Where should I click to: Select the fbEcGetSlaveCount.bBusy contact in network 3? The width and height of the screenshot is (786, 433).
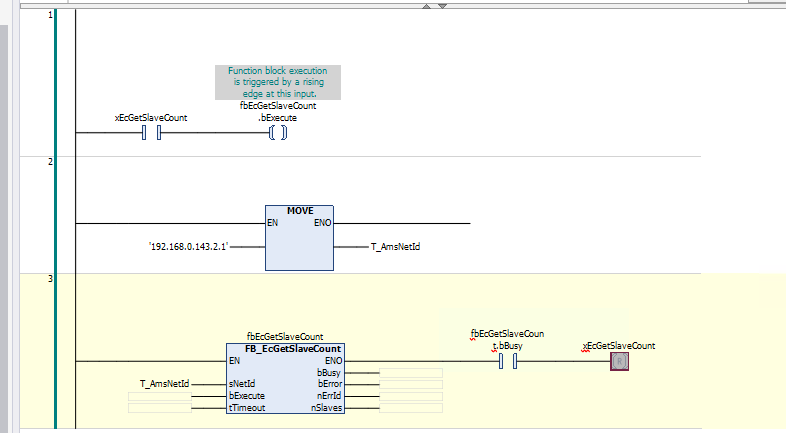(508, 361)
